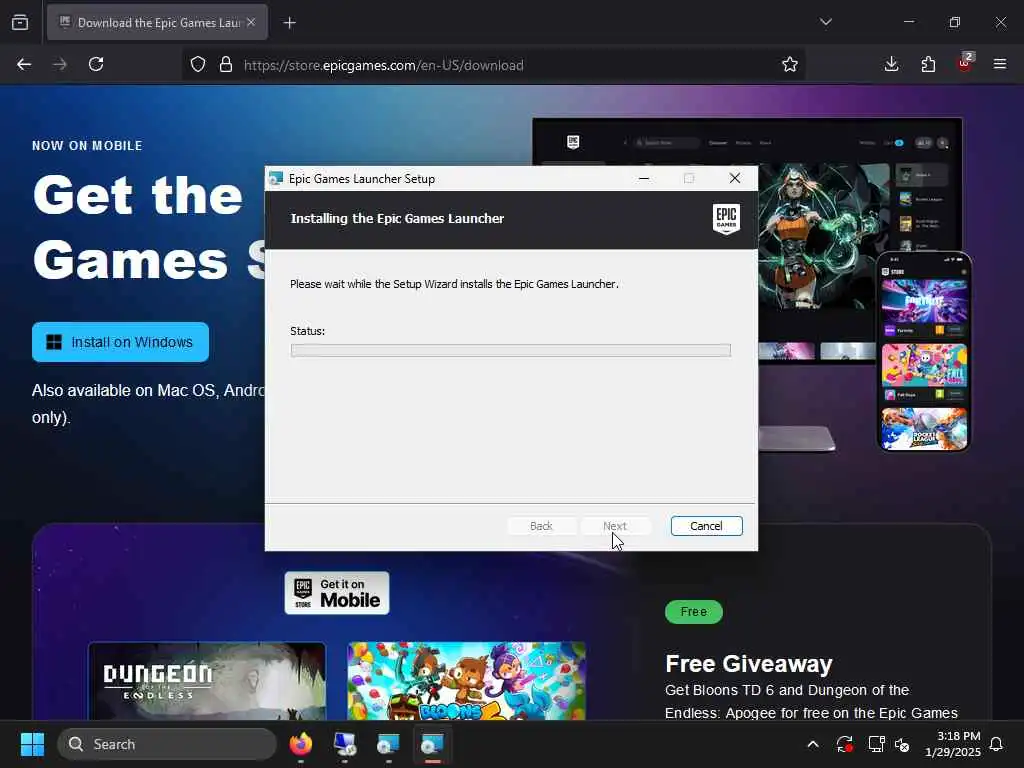
Task: Minimize the Epic Games Launcher Setup dialog
Action: (644, 178)
